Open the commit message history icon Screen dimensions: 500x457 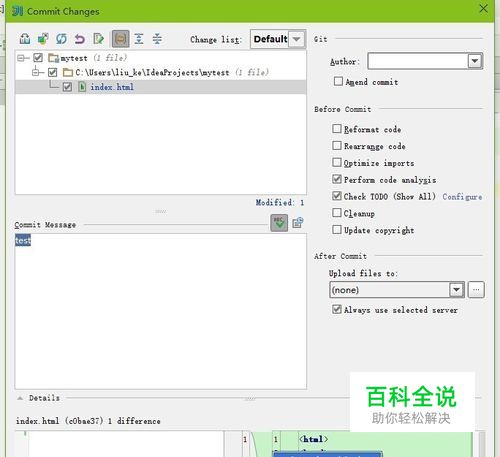point(298,223)
